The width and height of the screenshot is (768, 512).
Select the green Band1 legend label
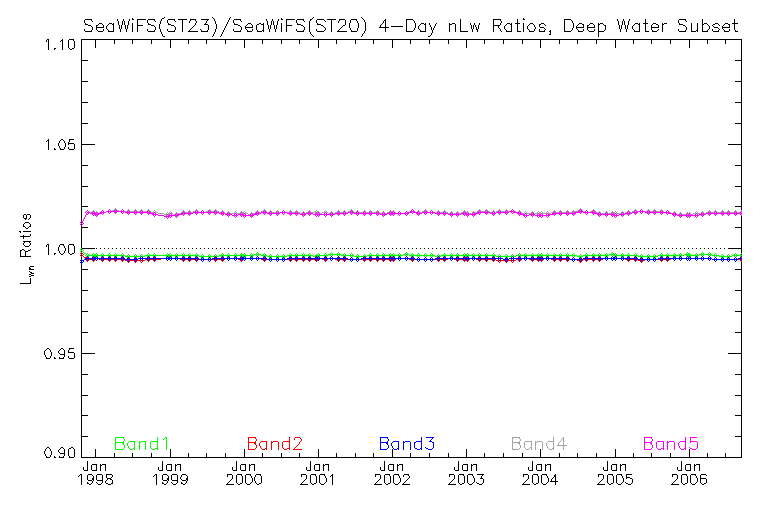pyautogui.click(x=142, y=444)
